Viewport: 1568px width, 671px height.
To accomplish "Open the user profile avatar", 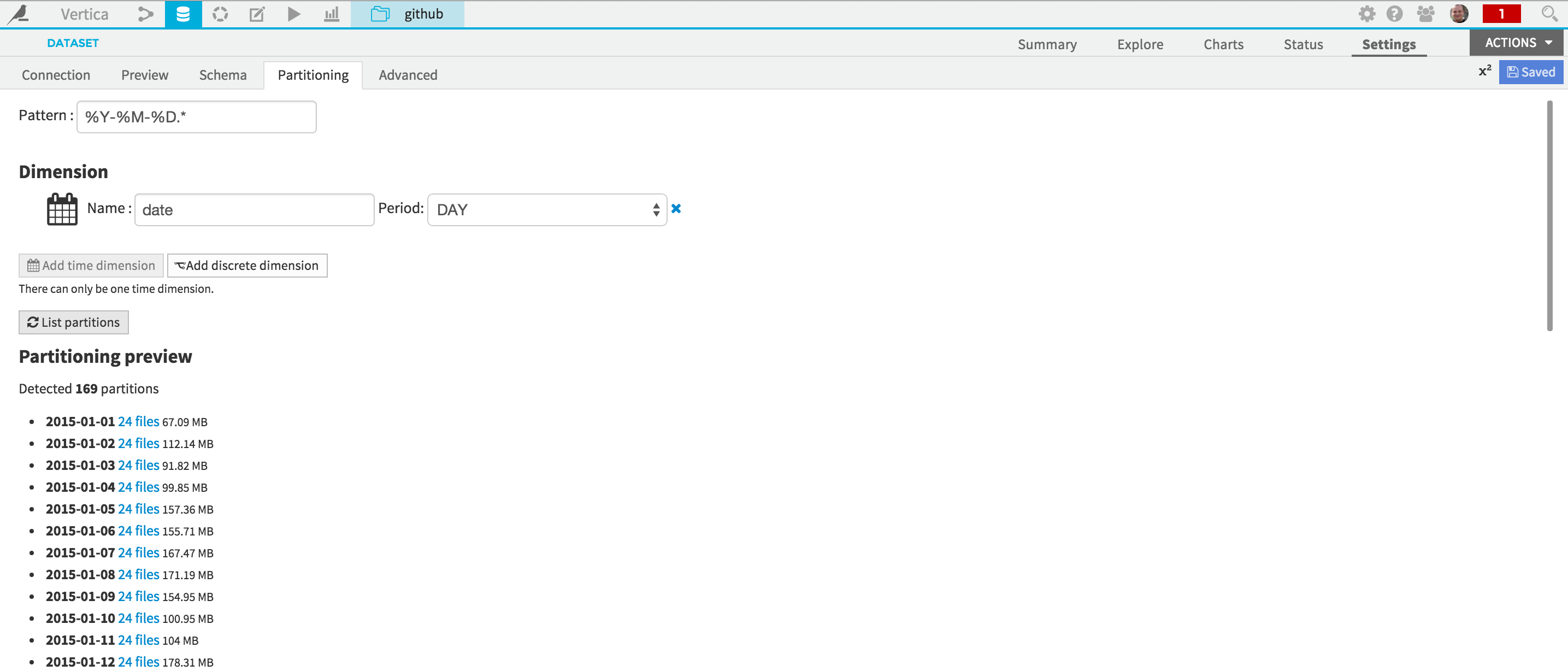I will coord(1458,14).
